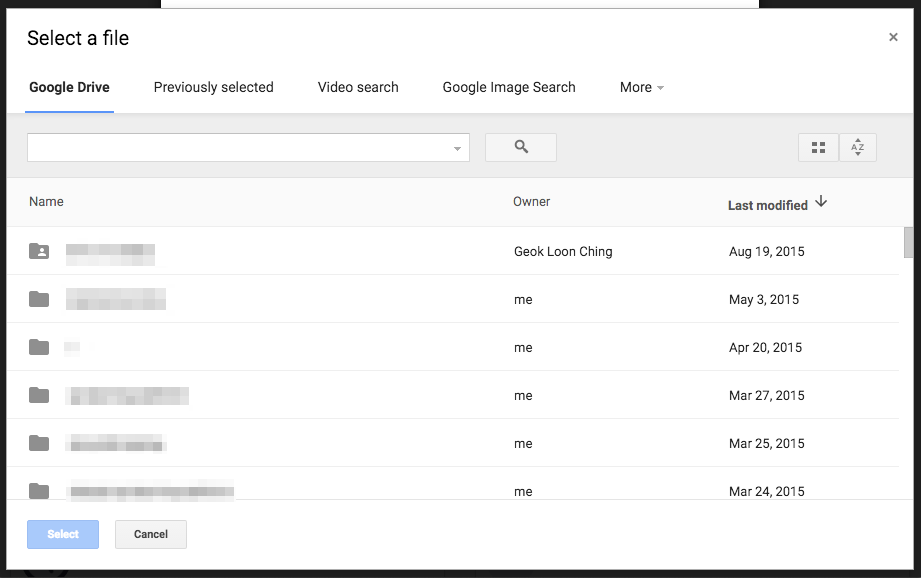Click the Mar 24, 2015 date
The height and width of the screenshot is (578, 921).
pyautogui.click(x=767, y=491)
